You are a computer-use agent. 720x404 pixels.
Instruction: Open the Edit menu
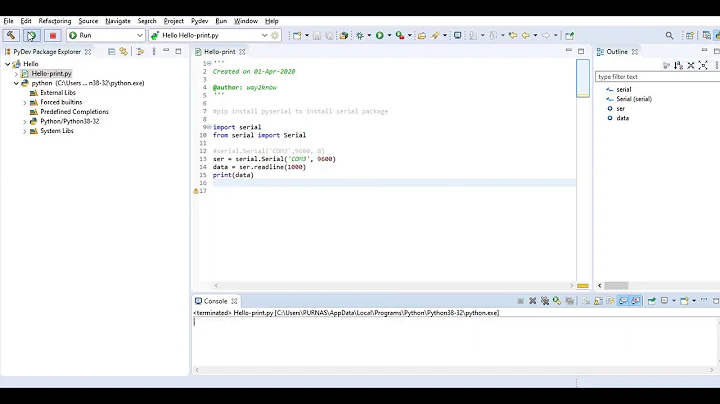(26, 21)
